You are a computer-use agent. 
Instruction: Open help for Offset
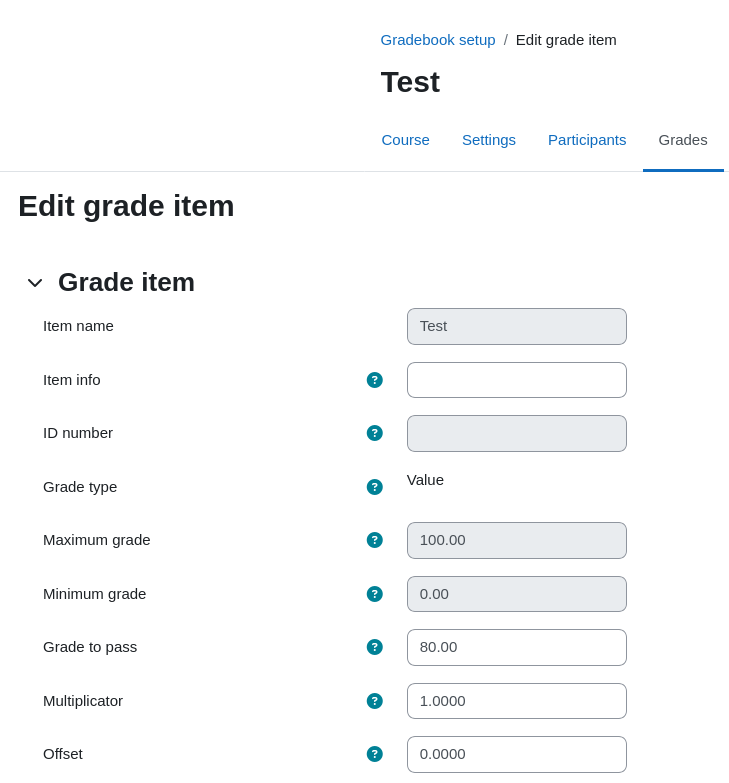374,754
